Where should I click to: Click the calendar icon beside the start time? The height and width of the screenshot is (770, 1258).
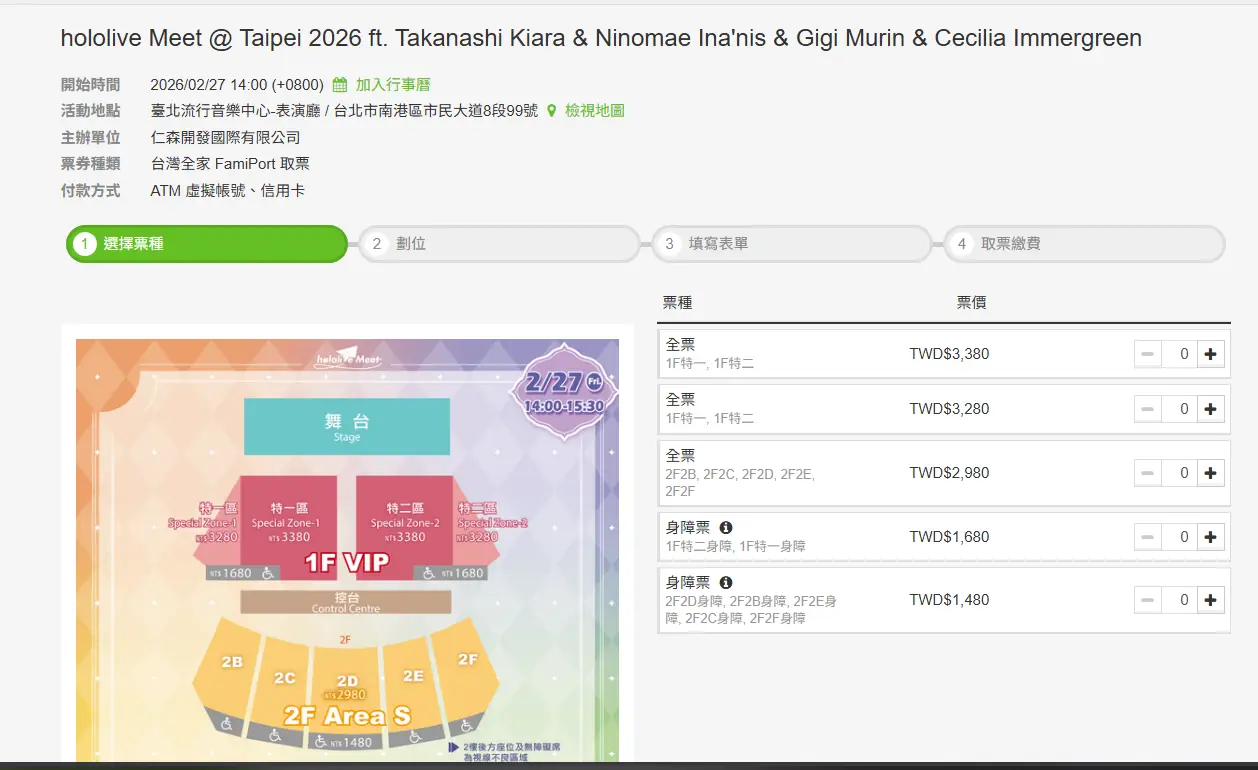(340, 85)
